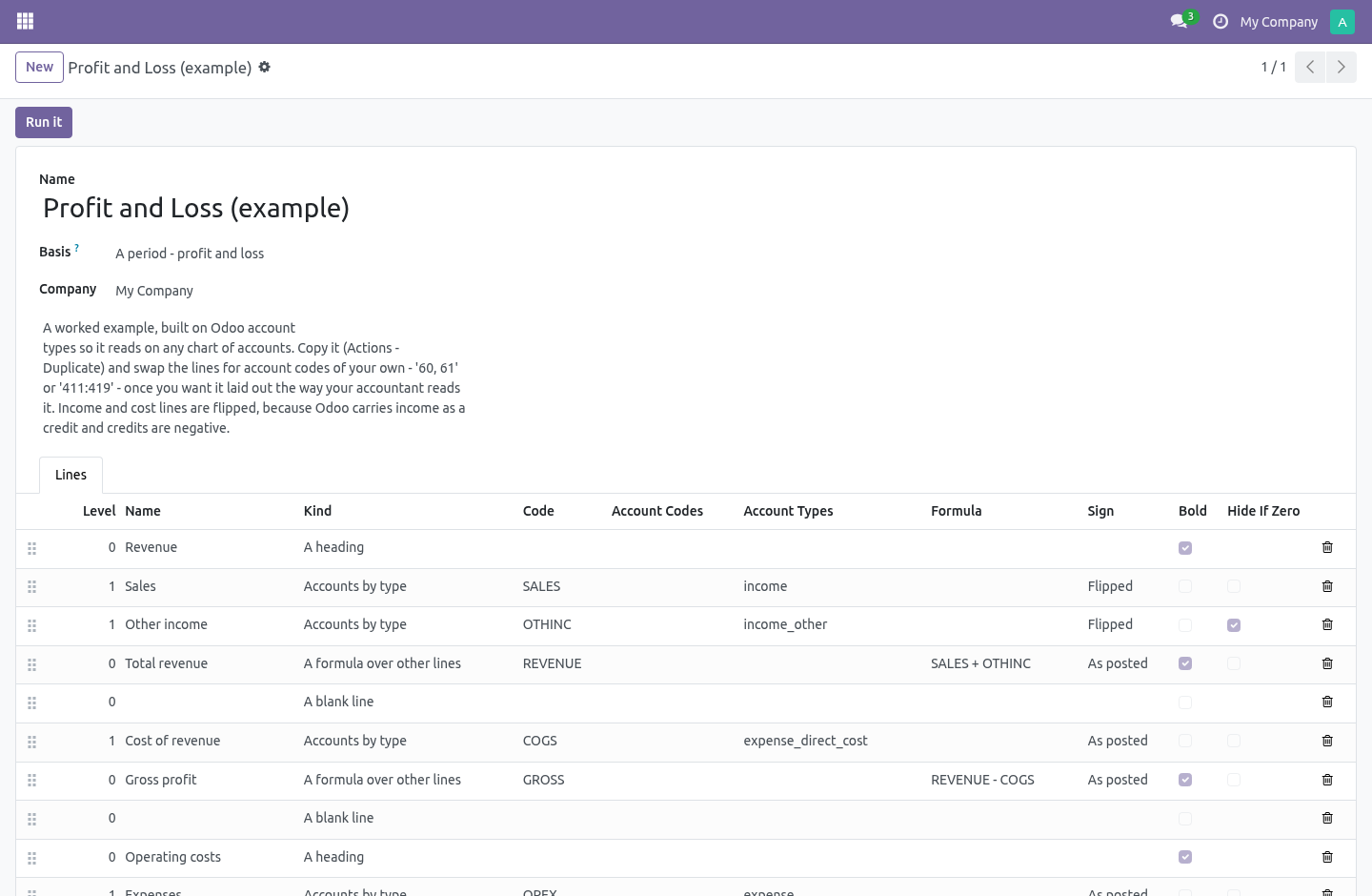Image resolution: width=1372 pixels, height=896 pixels.
Task: Grab the drag handle of Revenue row
Action: coord(31,548)
